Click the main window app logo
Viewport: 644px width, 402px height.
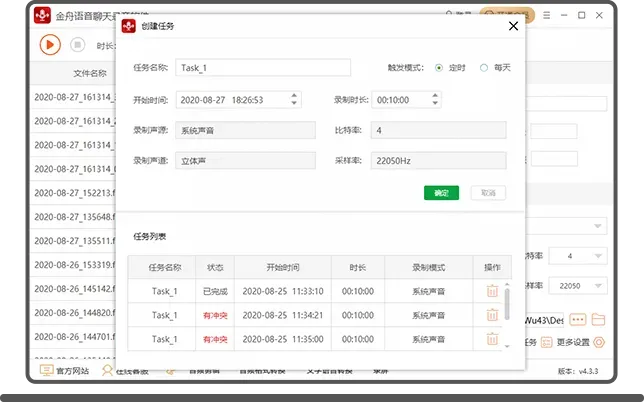pyautogui.click(x=42, y=15)
